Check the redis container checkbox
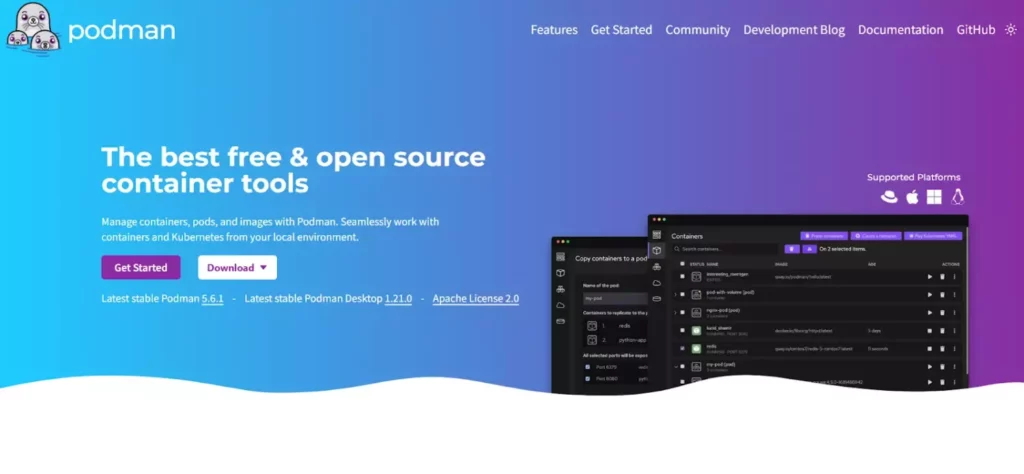The height and width of the screenshot is (474, 1024). 683,347
